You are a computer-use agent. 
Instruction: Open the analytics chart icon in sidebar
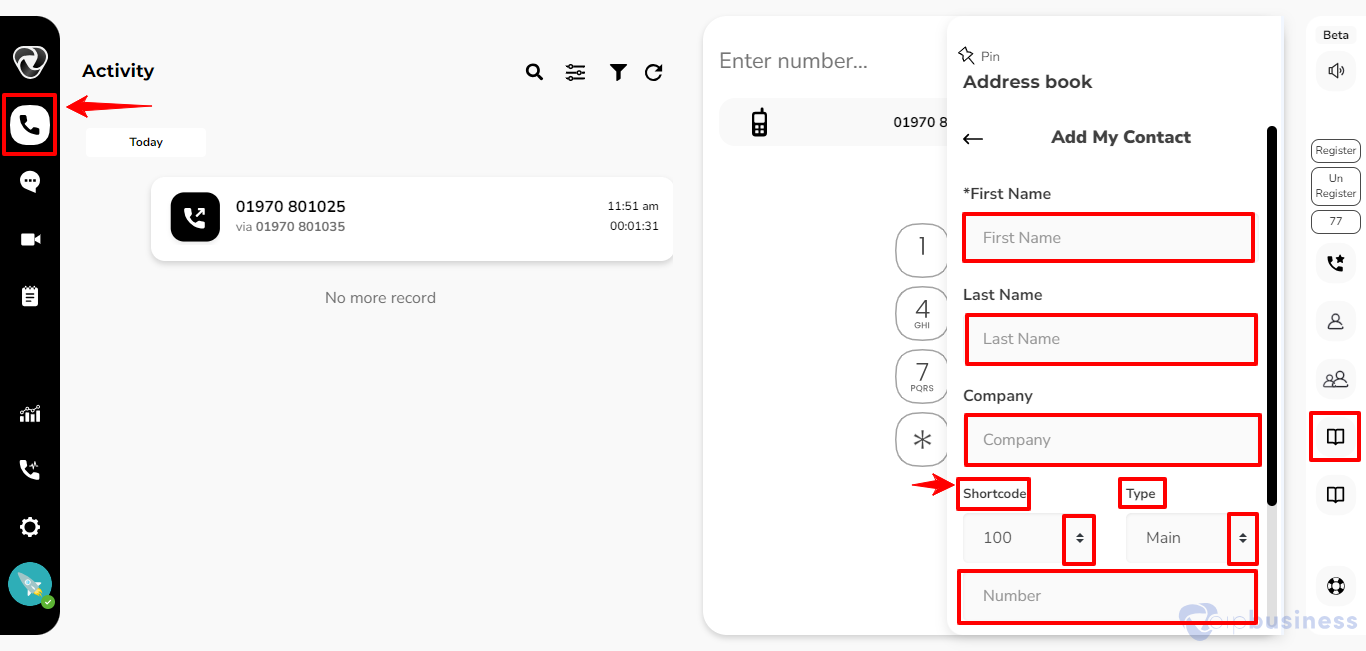click(x=30, y=413)
